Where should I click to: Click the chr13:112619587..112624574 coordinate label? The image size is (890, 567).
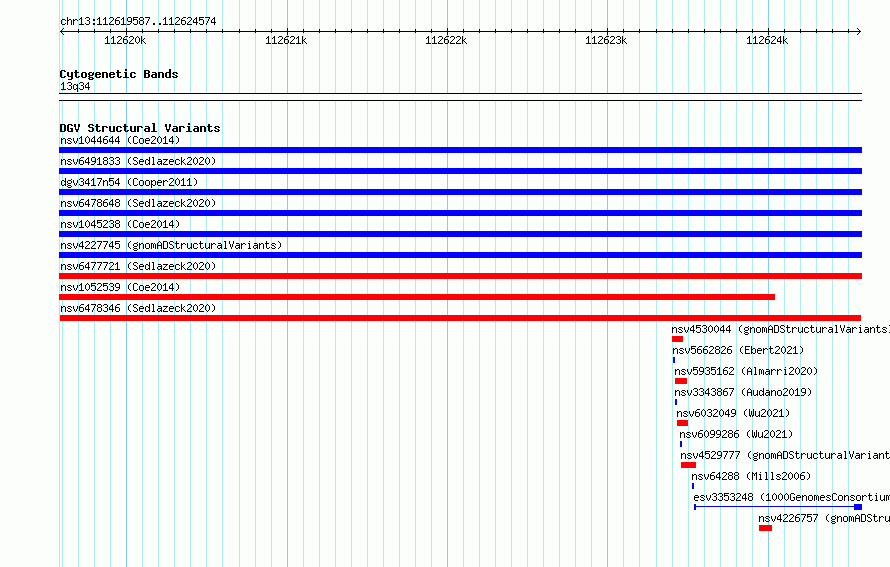(138, 22)
